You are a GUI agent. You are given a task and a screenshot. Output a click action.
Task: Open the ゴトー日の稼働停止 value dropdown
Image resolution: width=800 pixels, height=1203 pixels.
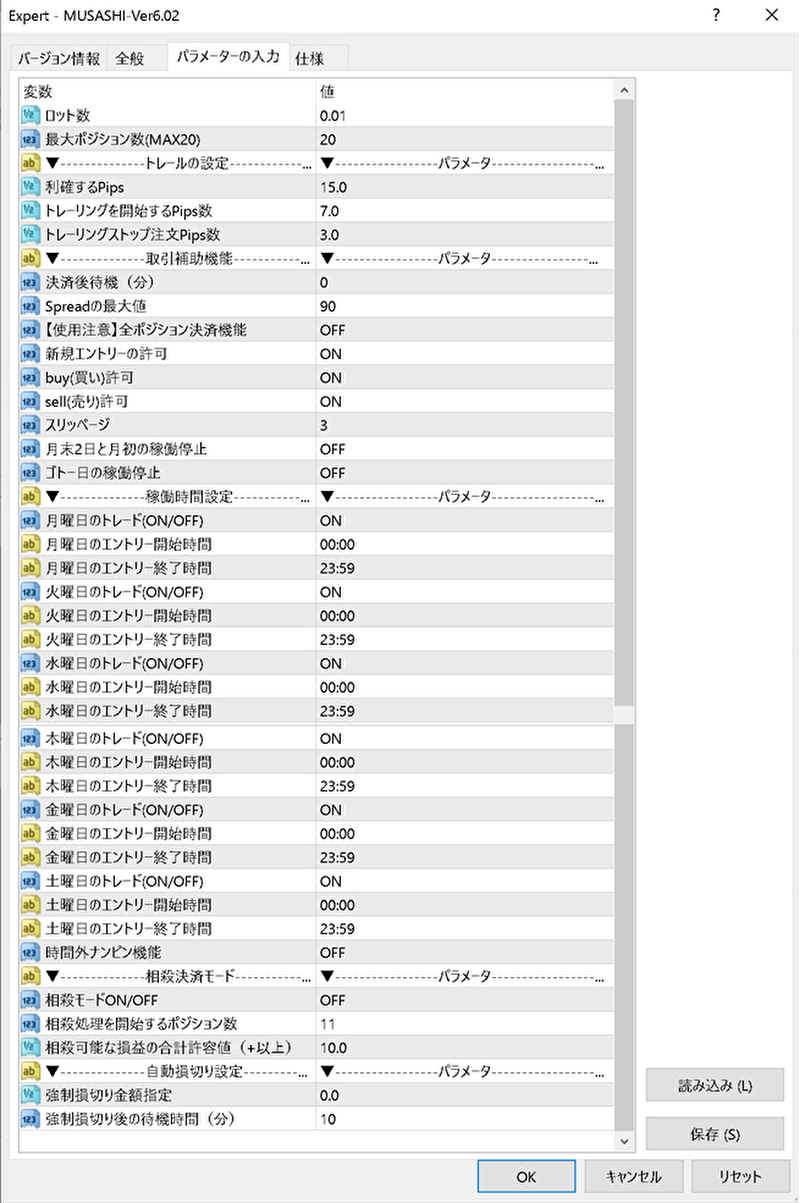pos(332,473)
